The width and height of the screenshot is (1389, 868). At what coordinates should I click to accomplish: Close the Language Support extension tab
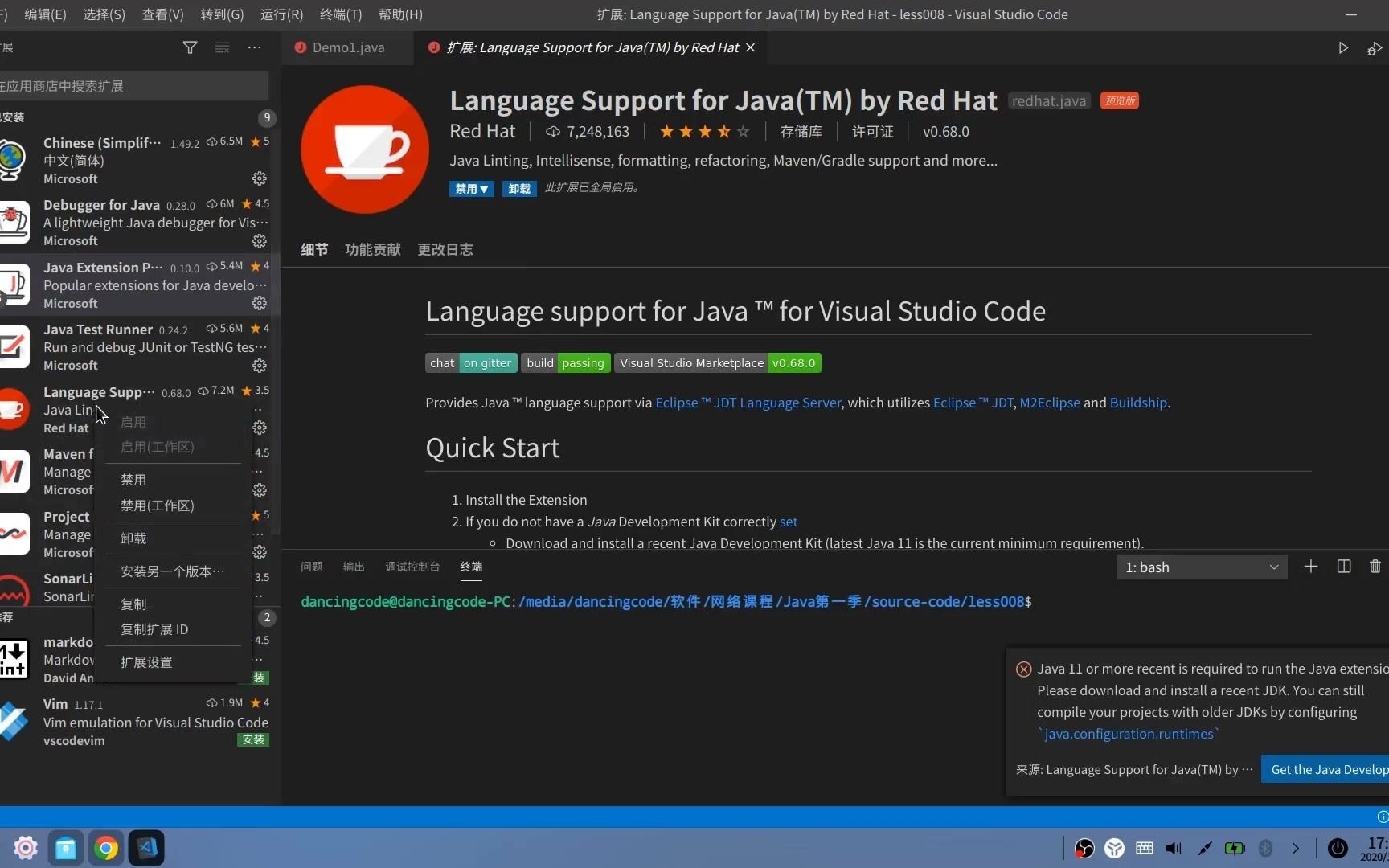(x=750, y=47)
